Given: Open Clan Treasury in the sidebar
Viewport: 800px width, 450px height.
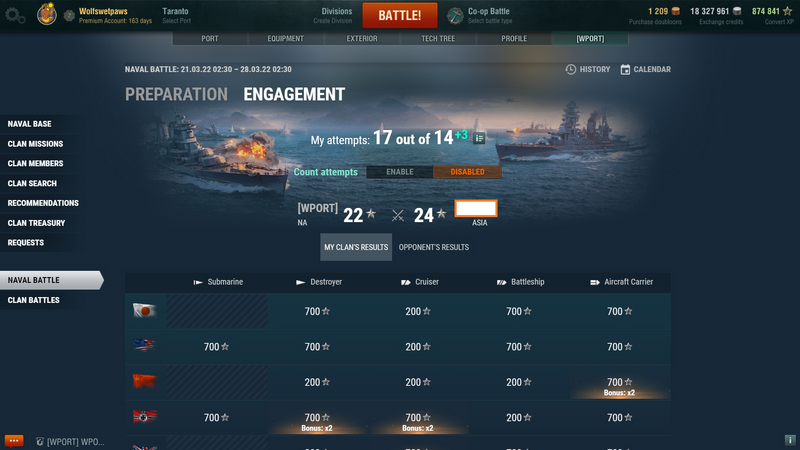Looking at the screenshot, I should [x=36, y=223].
